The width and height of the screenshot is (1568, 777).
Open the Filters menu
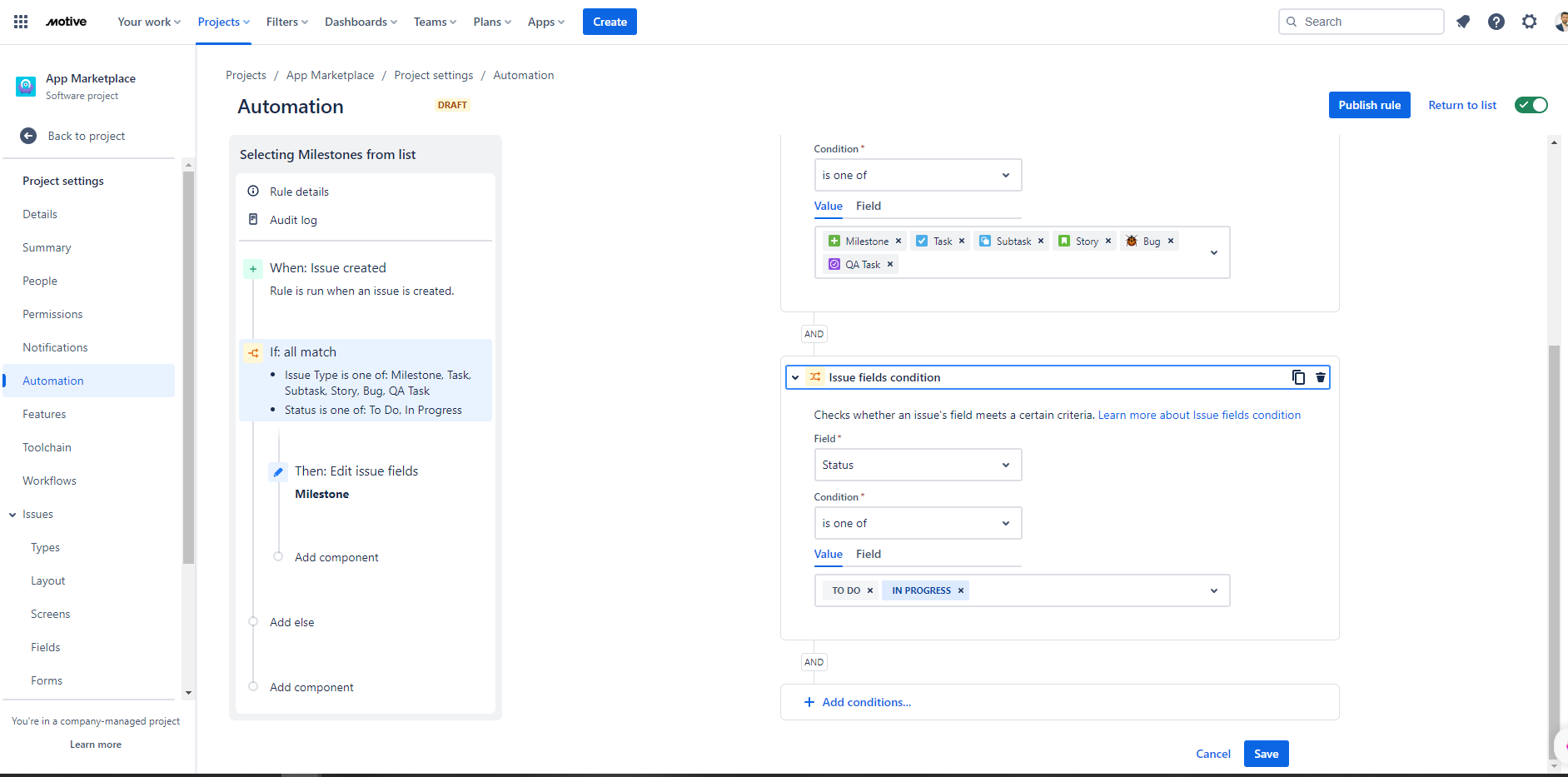(x=286, y=22)
